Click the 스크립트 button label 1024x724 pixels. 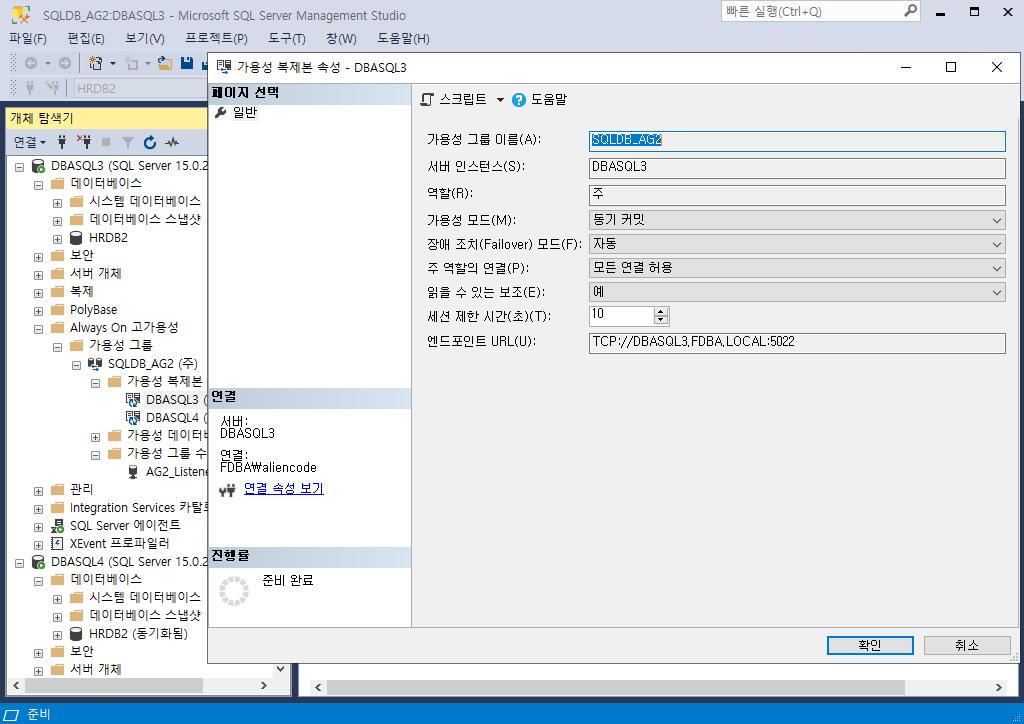[463, 99]
